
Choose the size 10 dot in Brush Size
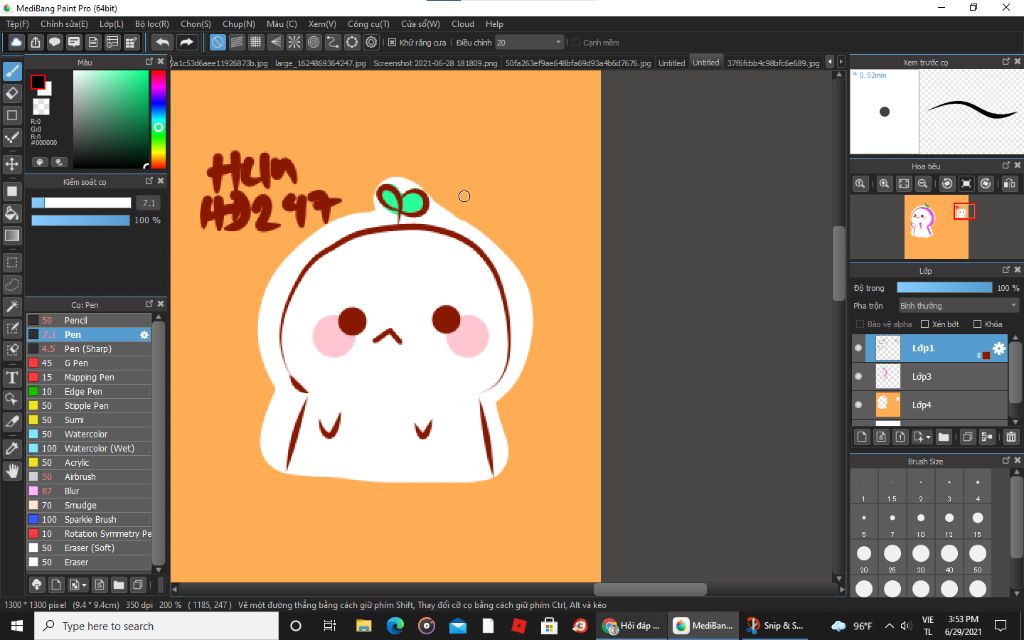pos(921,518)
